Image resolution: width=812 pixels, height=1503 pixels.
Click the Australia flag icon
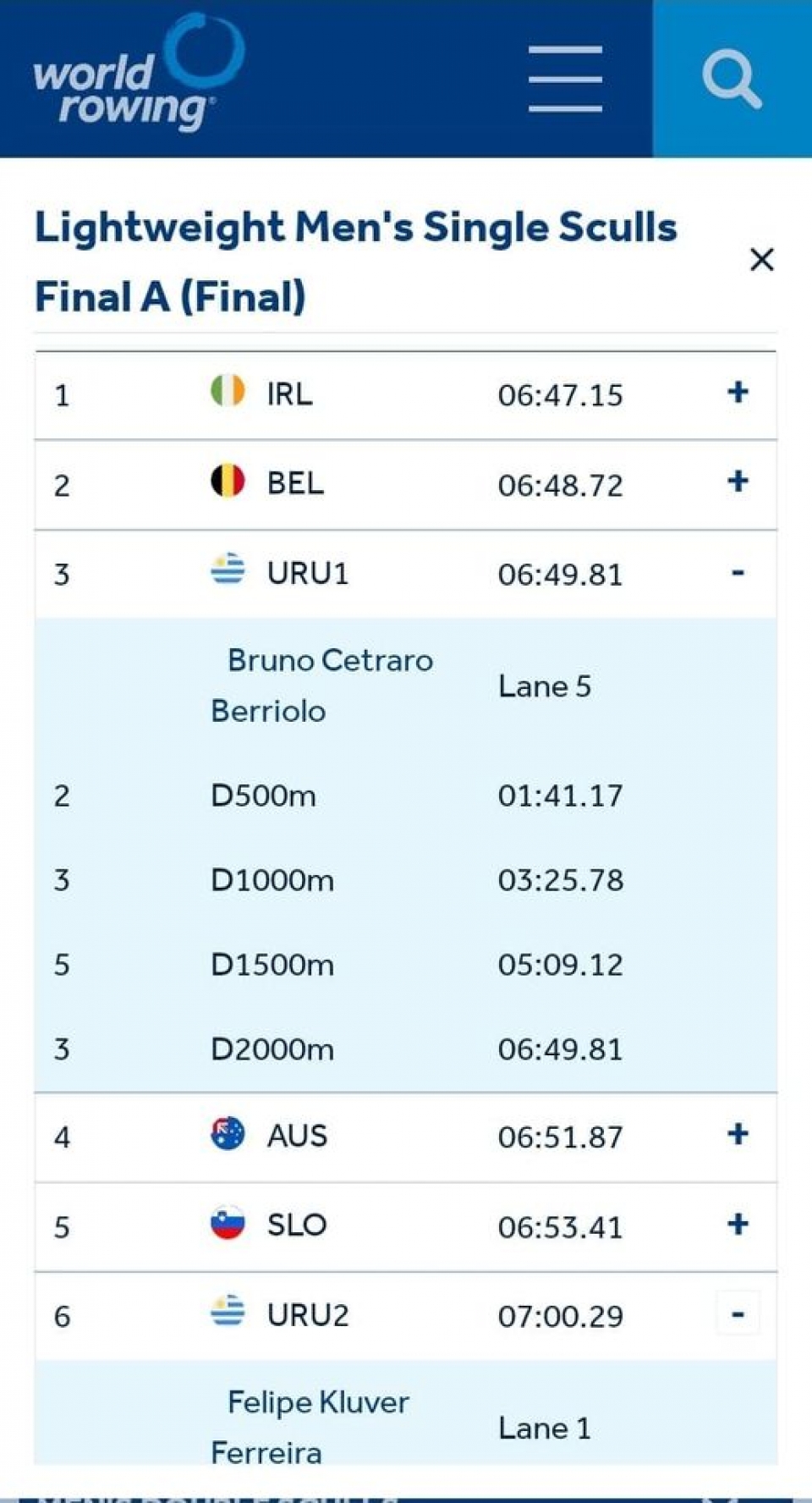(x=228, y=1133)
